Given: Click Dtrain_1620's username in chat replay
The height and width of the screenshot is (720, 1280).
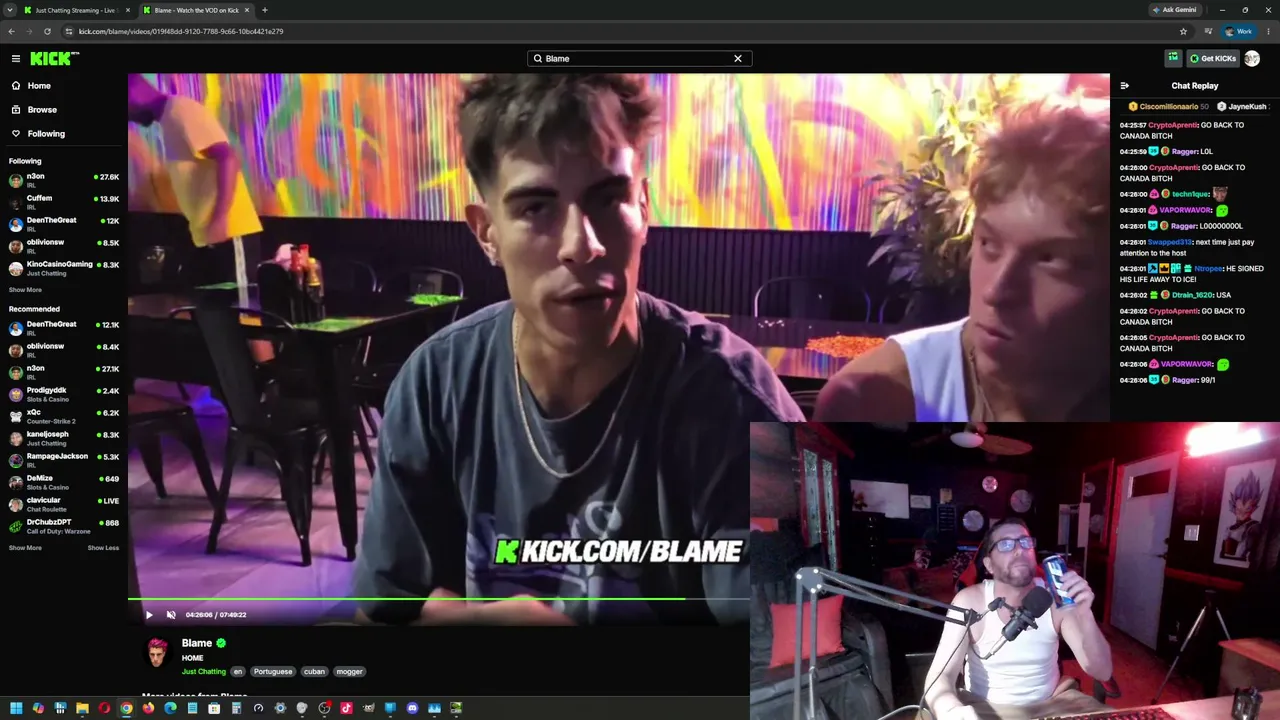Looking at the screenshot, I should [x=1194, y=295].
